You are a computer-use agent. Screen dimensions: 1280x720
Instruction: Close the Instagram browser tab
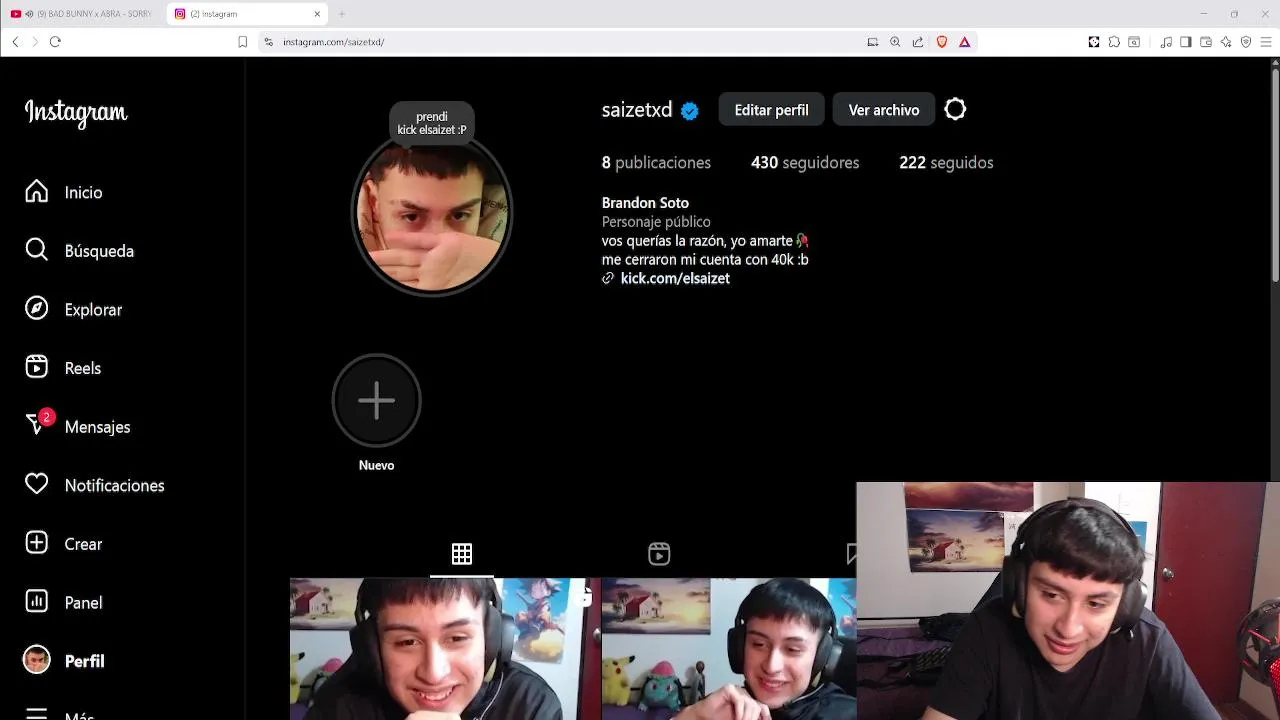318,14
